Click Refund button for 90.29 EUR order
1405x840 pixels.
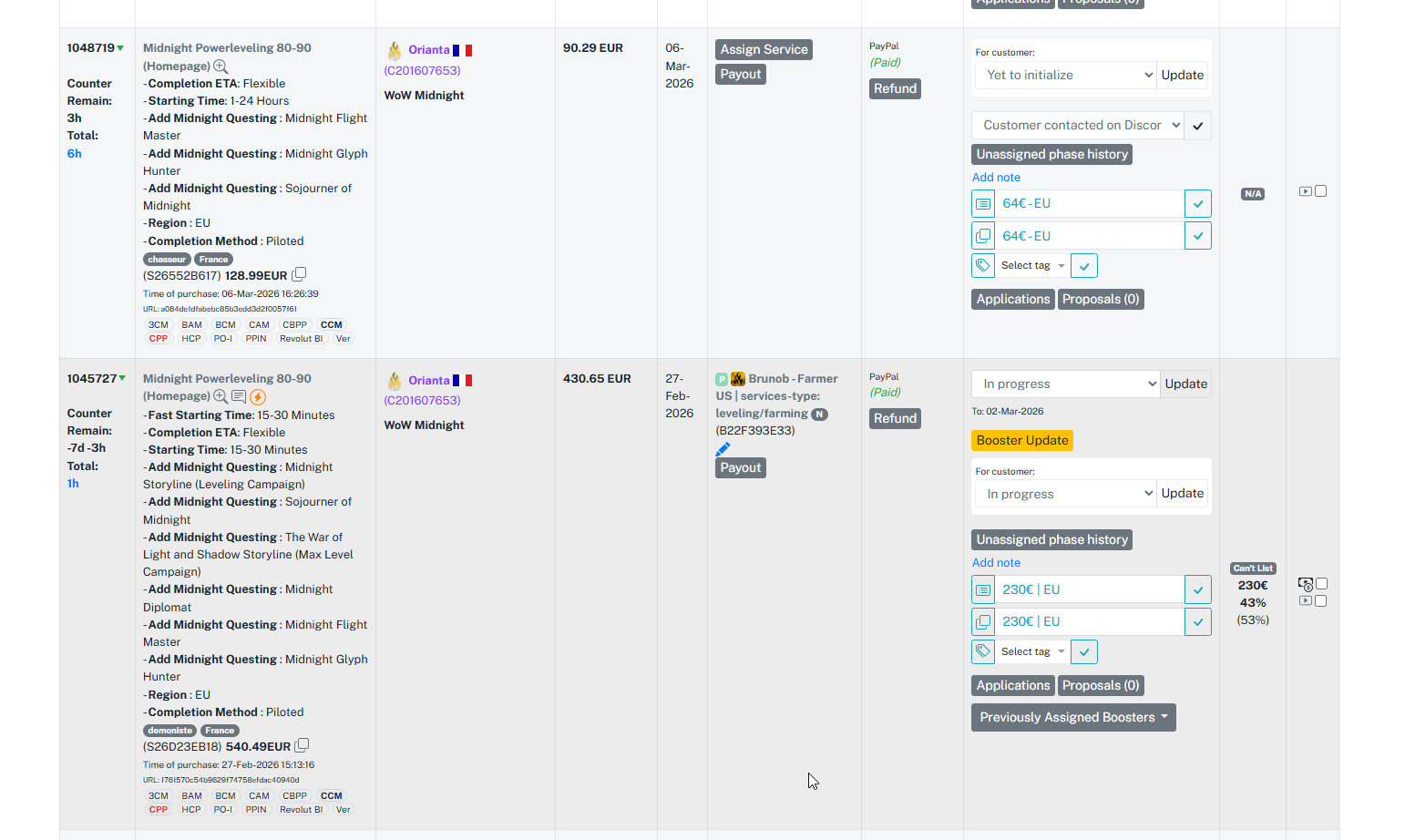(895, 89)
